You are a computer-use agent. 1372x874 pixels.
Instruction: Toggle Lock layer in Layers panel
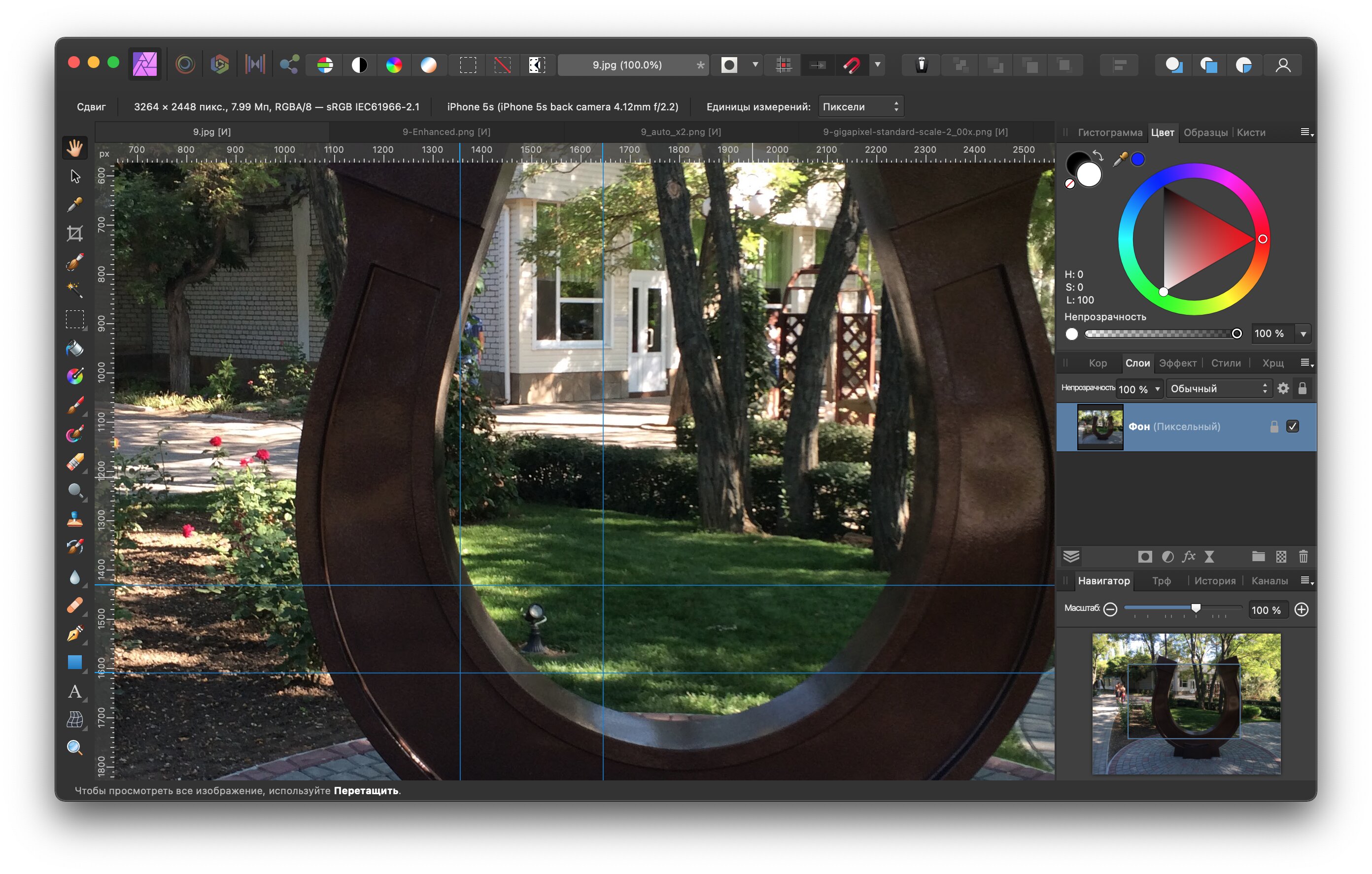pos(1302,389)
